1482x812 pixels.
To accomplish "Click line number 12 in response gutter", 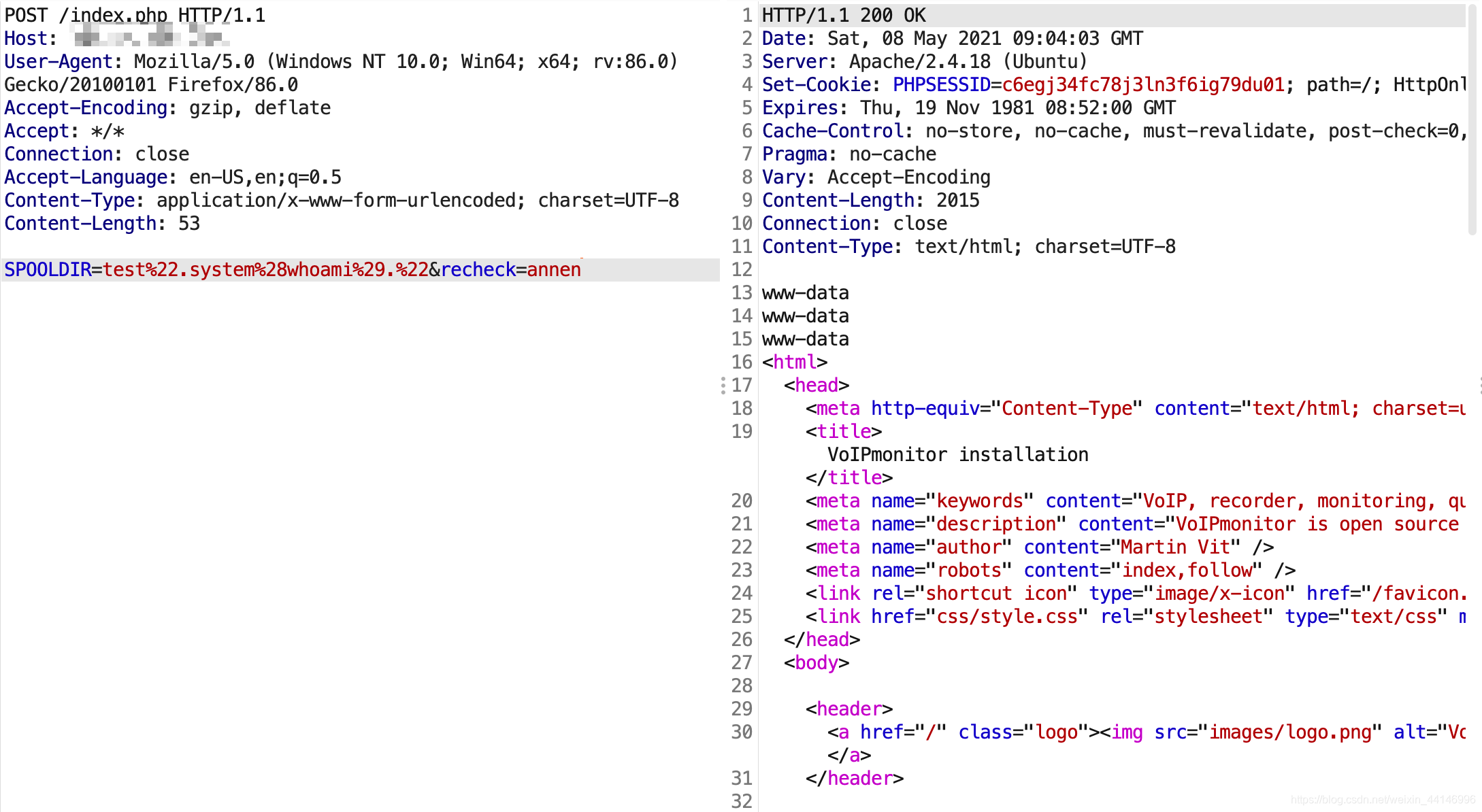I will 742,269.
